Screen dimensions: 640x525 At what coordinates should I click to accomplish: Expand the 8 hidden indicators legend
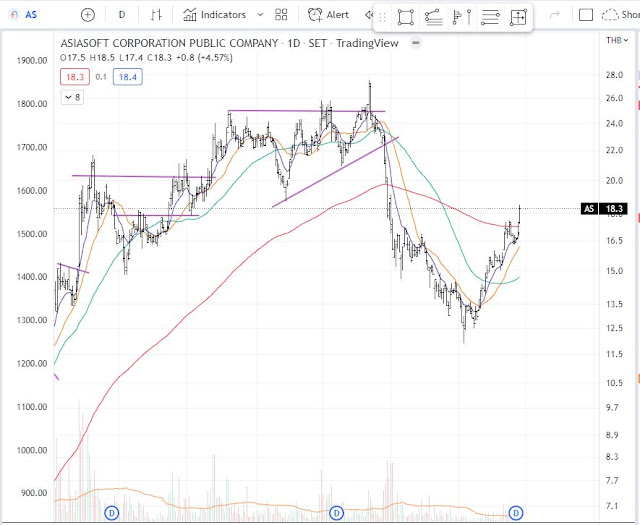pos(72,97)
